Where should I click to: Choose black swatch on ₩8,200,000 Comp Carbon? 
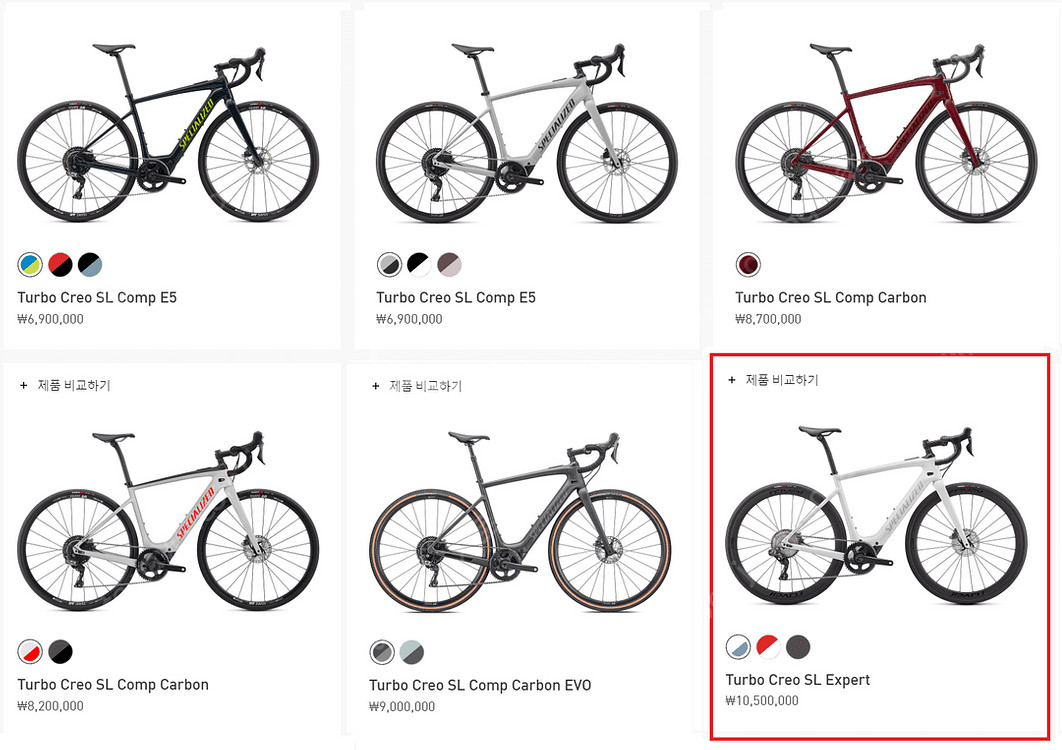point(60,652)
